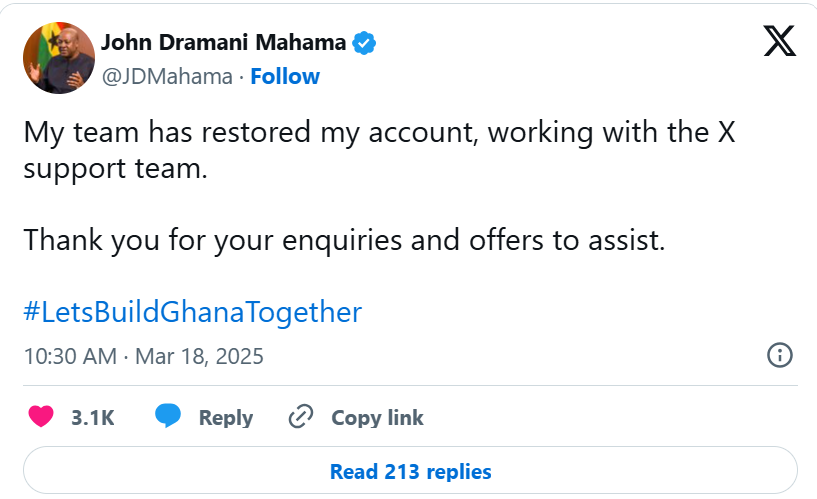Open the @JDMahama handle link
Image resolution: width=817 pixels, height=499 pixels.
click(167, 77)
